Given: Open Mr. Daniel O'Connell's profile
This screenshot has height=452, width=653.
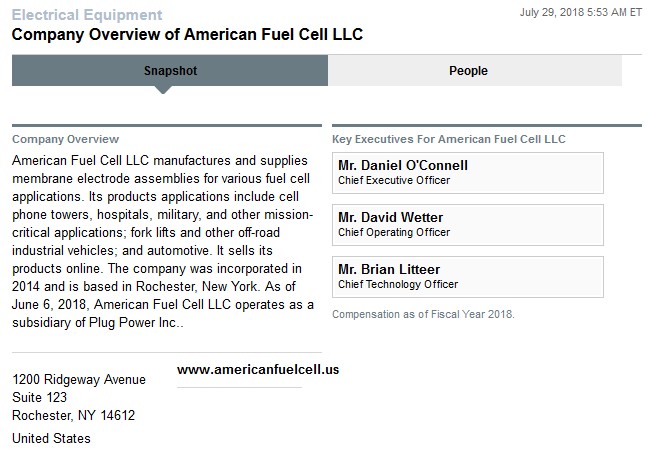Looking at the screenshot, I should tap(402, 165).
